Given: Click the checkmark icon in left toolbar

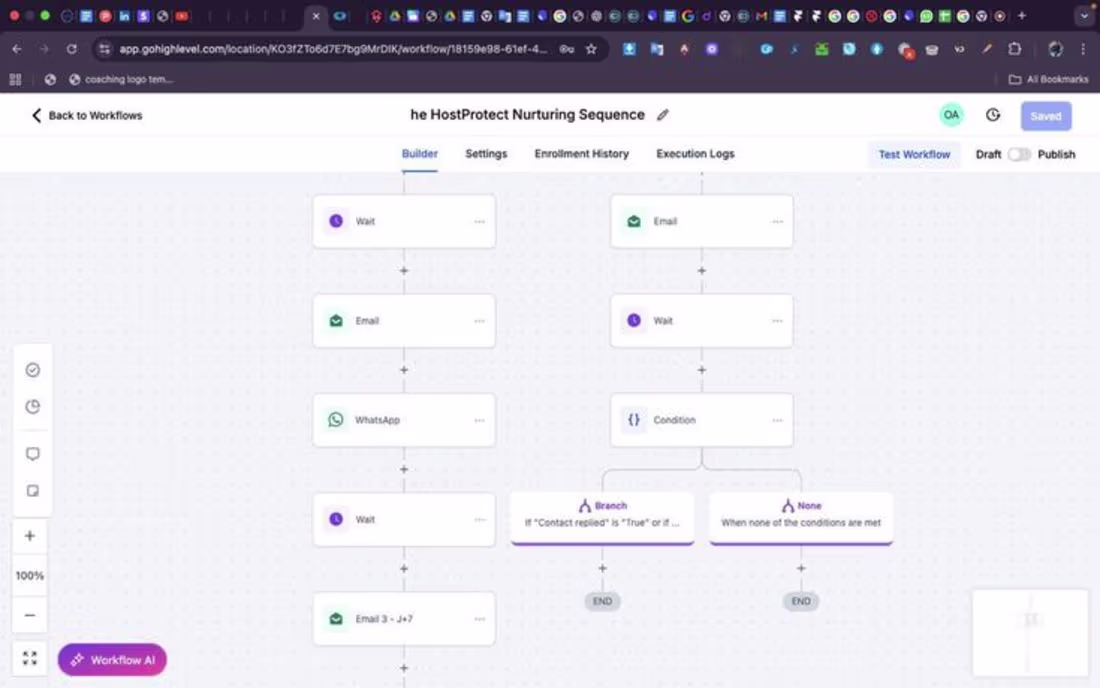Looking at the screenshot, I should pyautogui.click(x=32, y=370).
